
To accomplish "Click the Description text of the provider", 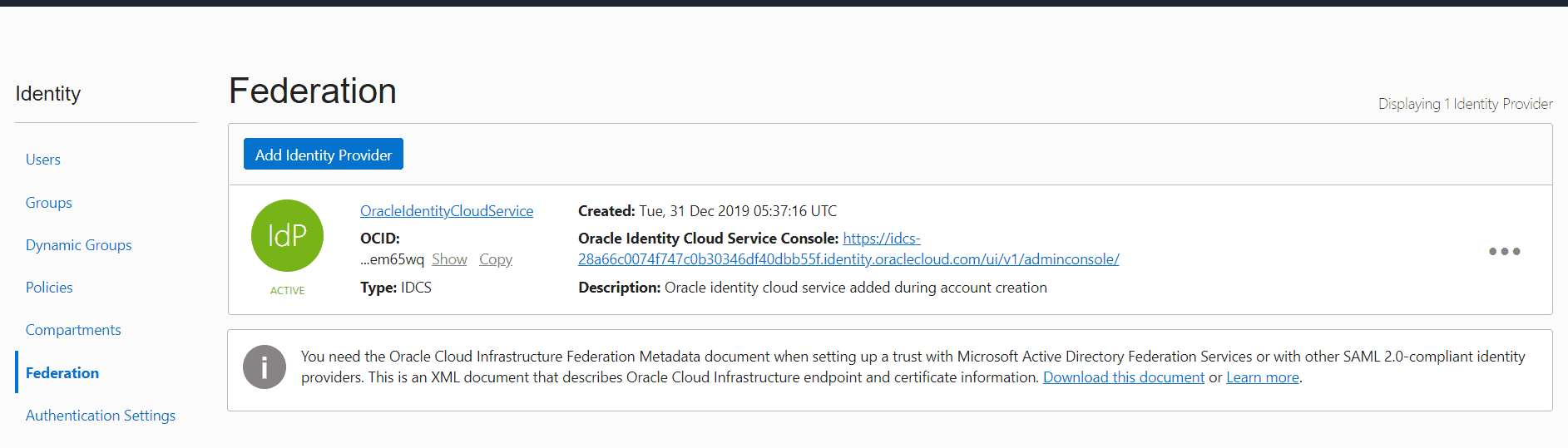I will pos(813,288).
